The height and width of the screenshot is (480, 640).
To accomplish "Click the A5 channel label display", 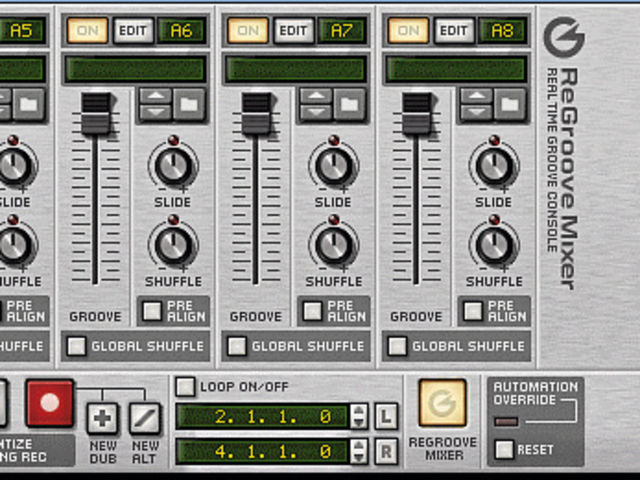I will (22, 31).
